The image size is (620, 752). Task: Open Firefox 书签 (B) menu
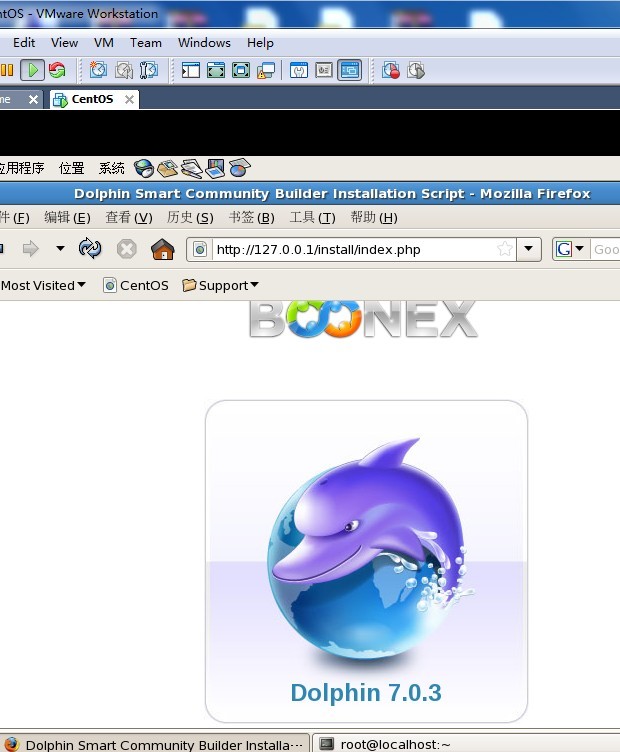tap(251, 218)
